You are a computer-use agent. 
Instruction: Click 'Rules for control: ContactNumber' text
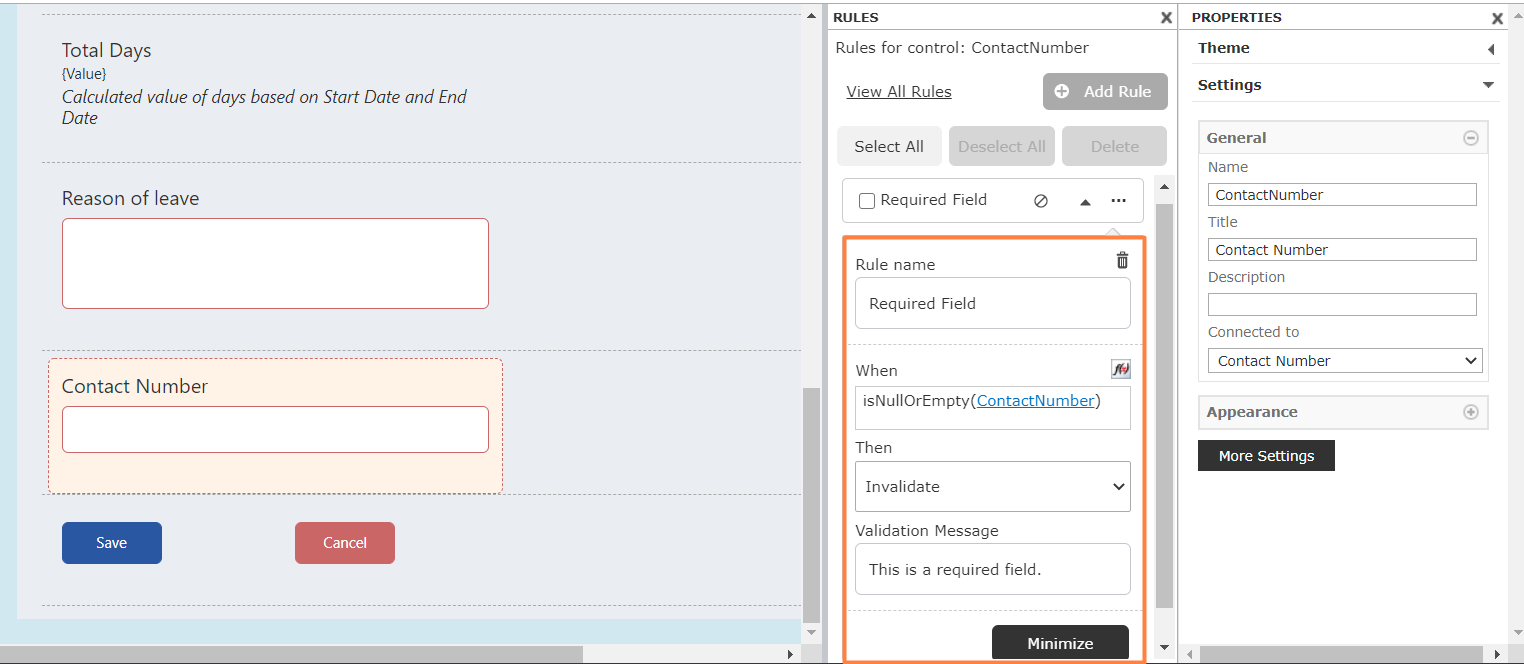tap(962, 47)
